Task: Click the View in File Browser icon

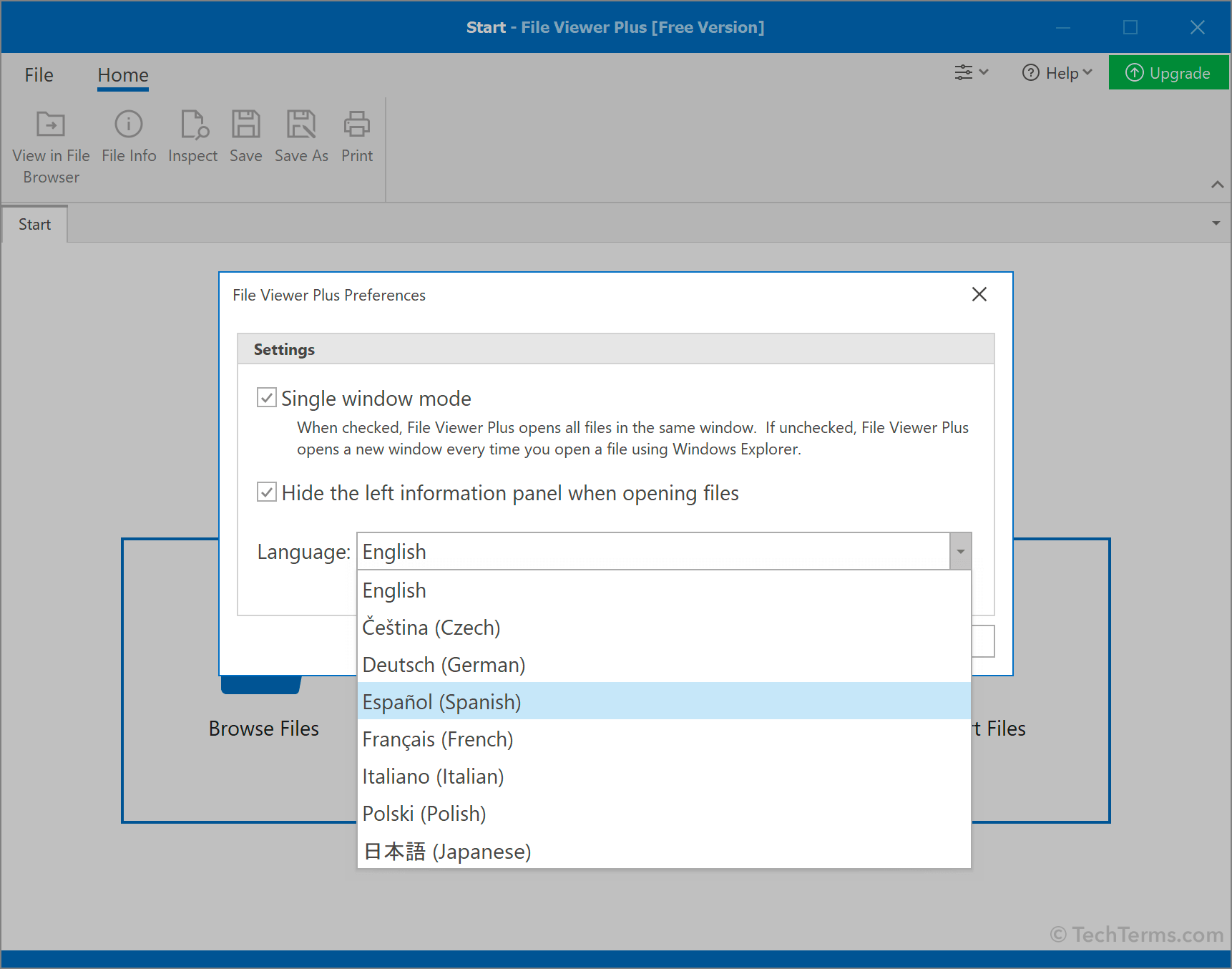Action: pyautogui.click(x=51, y=125)
